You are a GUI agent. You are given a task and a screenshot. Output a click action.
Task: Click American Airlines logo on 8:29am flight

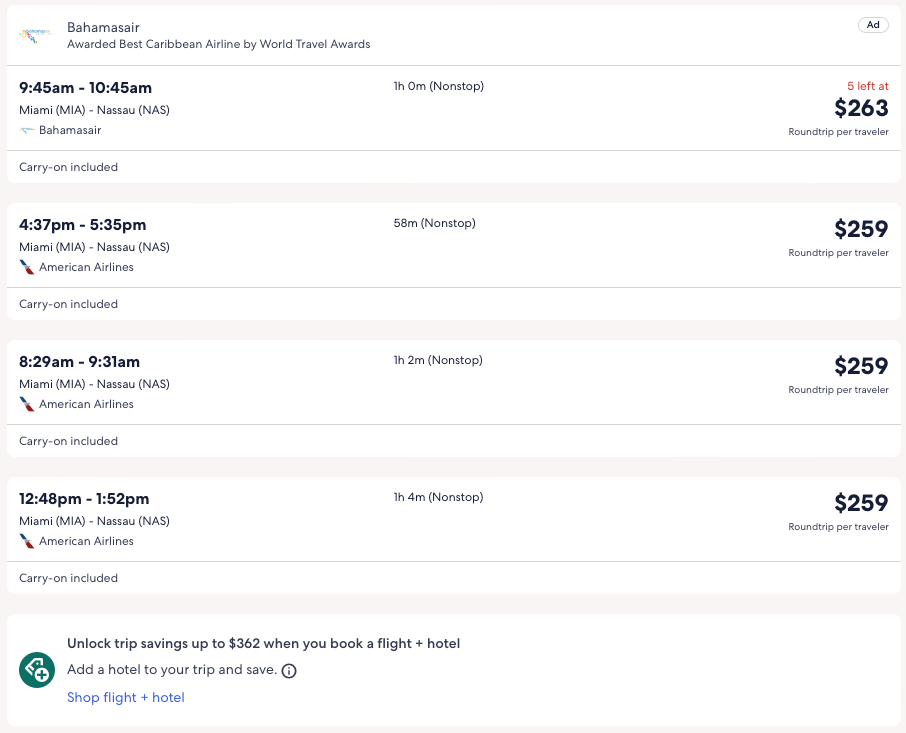27,404
